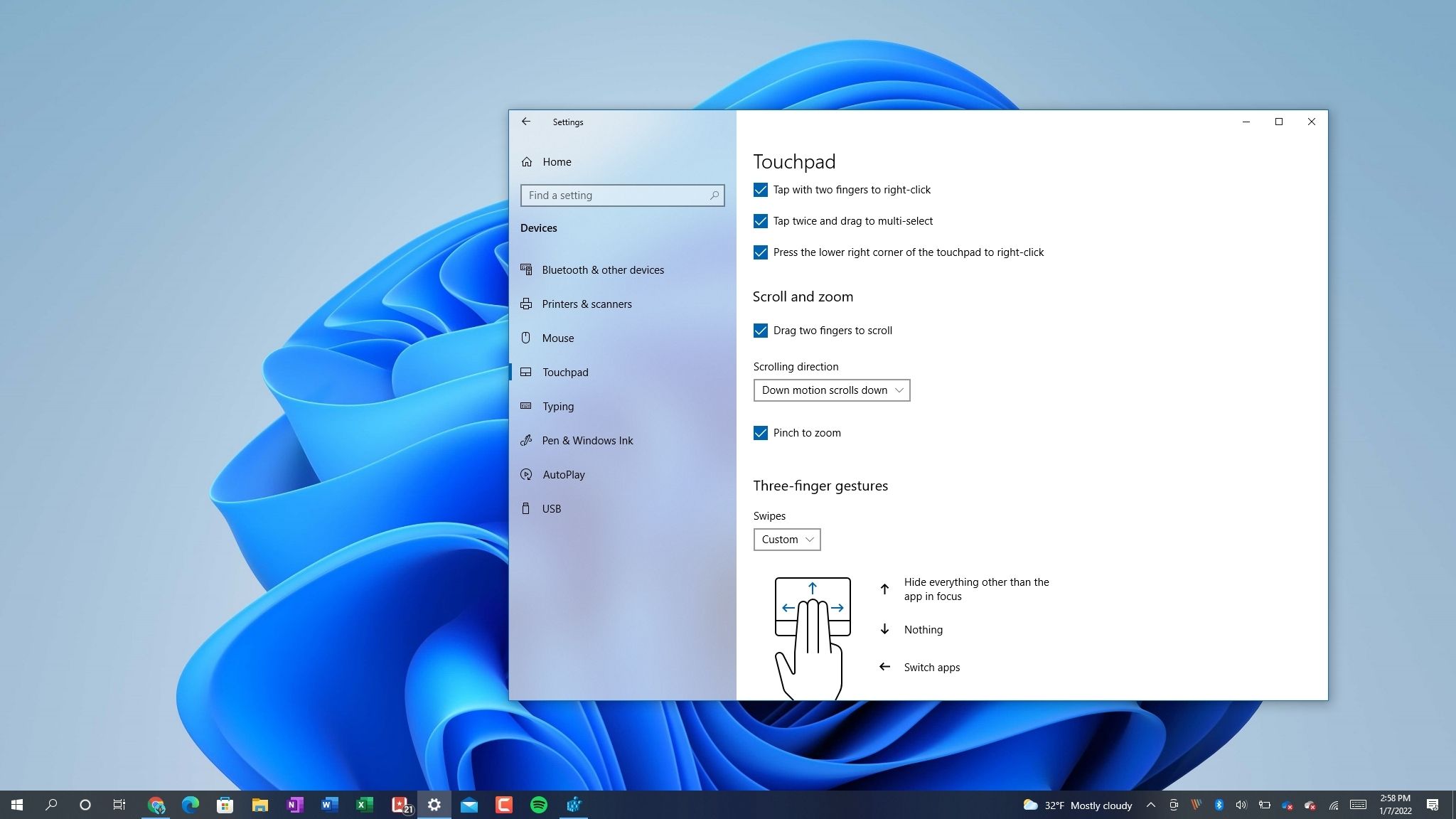
Task: Navigate to Printers & scanners settings
Action: (587, 304)
